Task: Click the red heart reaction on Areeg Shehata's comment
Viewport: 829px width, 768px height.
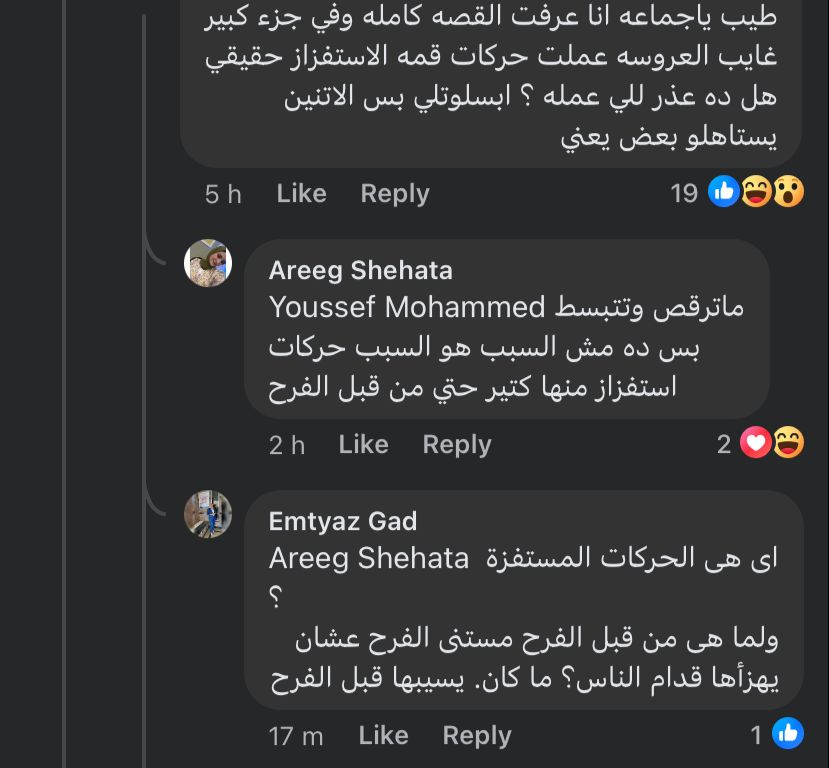Action: pos(755,443)
